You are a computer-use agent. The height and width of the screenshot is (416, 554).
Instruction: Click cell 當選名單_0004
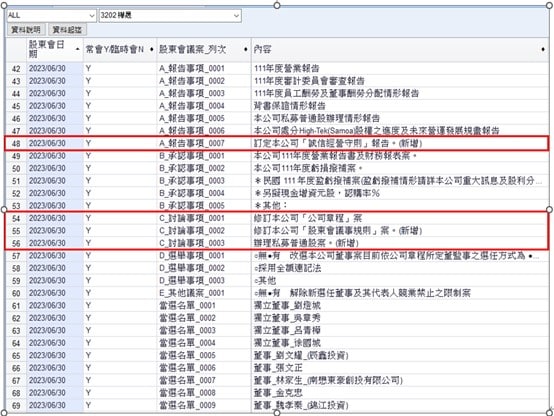(x=204, y=343)
